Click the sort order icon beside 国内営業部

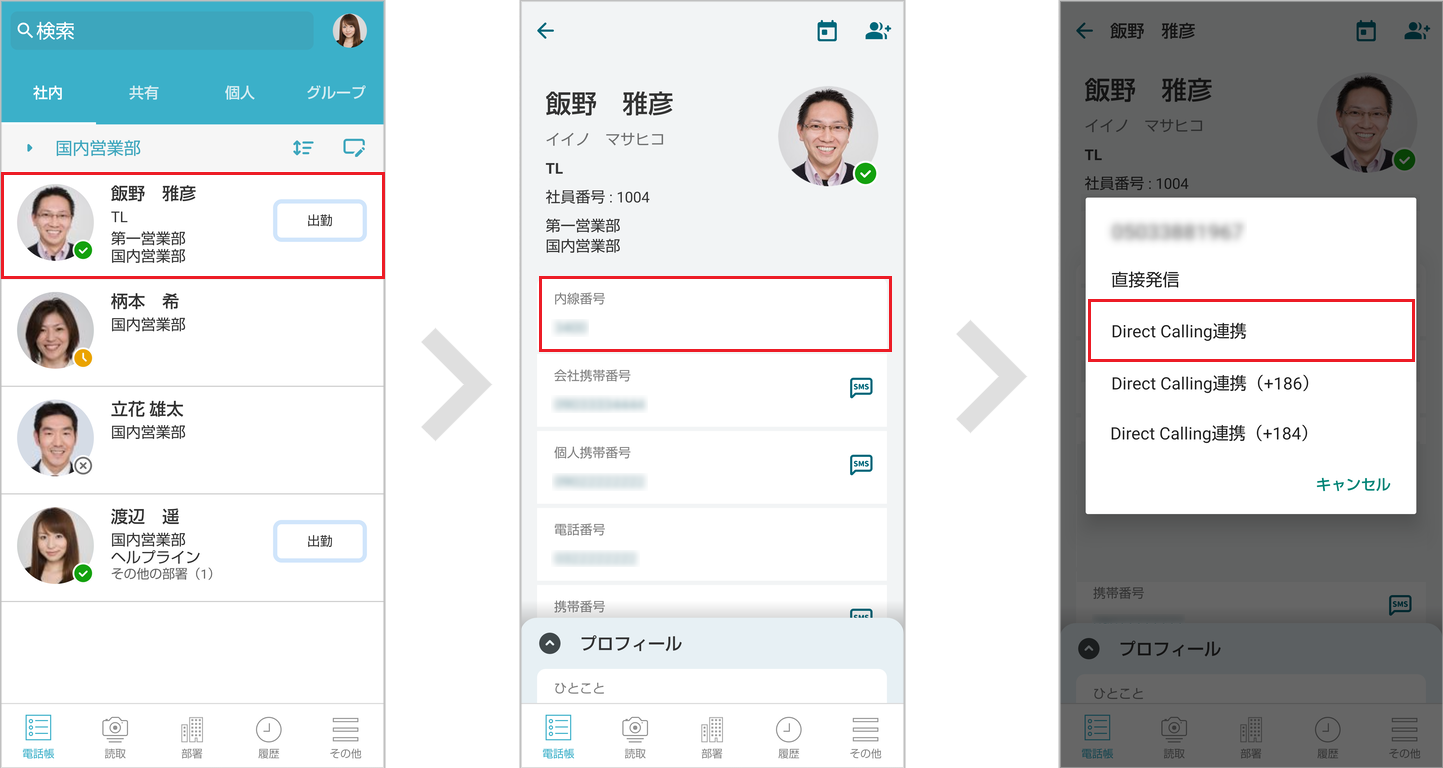303,148
